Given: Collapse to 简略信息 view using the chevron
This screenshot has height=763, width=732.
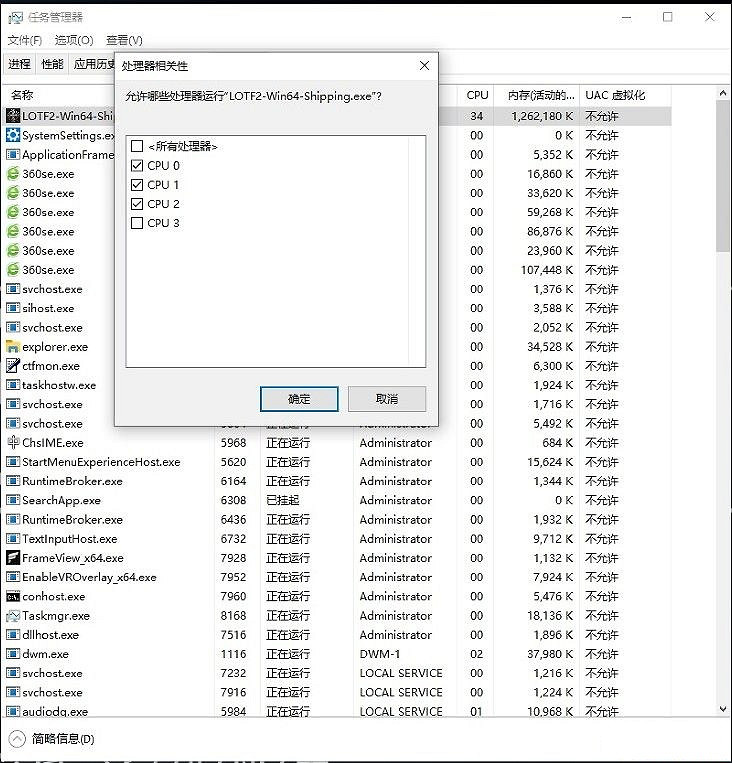Looking at the screenshot, I should pyautogui.click(x=17, y=739).
